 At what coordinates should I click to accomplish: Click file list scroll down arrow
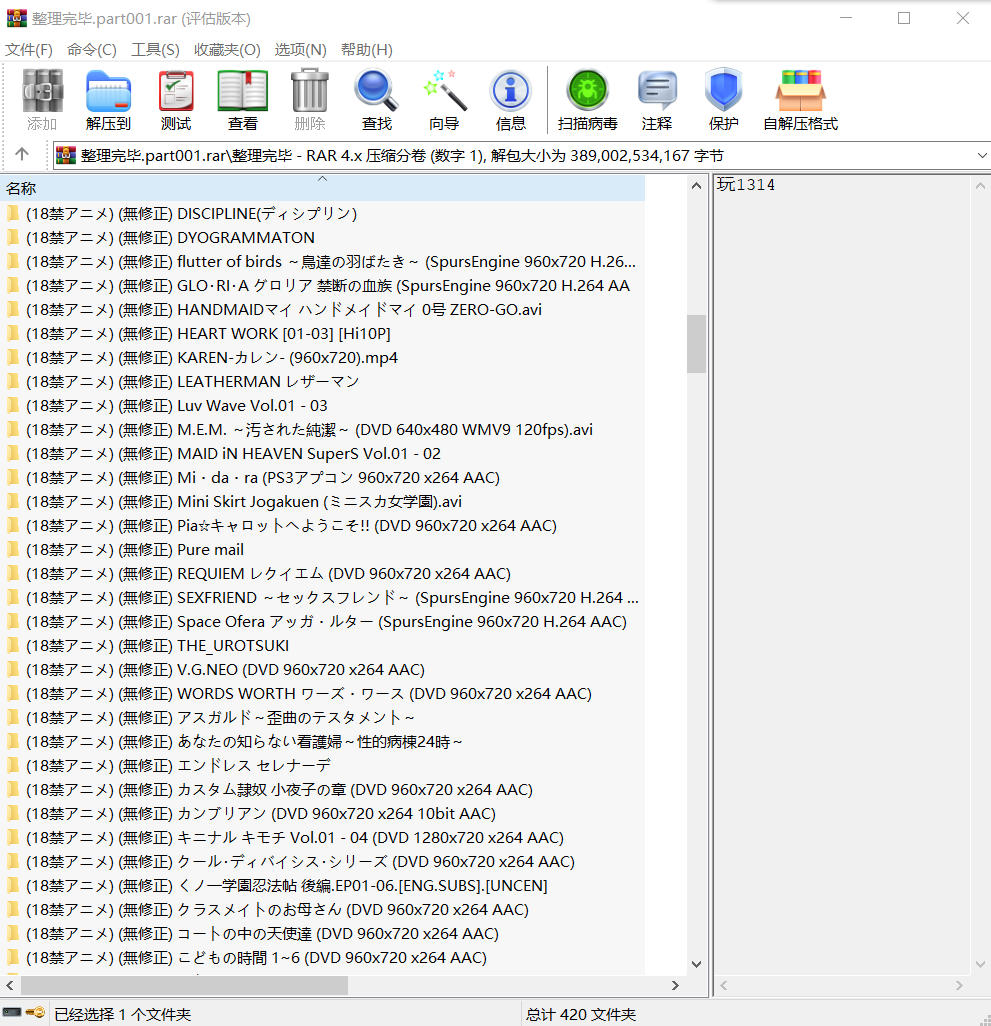697,964
